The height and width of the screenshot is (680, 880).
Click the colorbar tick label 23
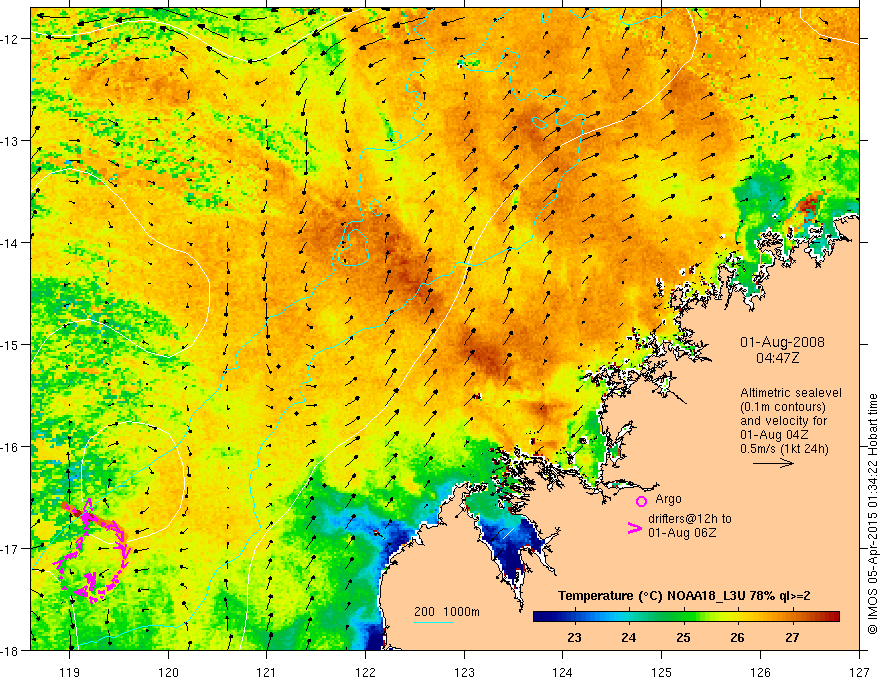point(574,637)
